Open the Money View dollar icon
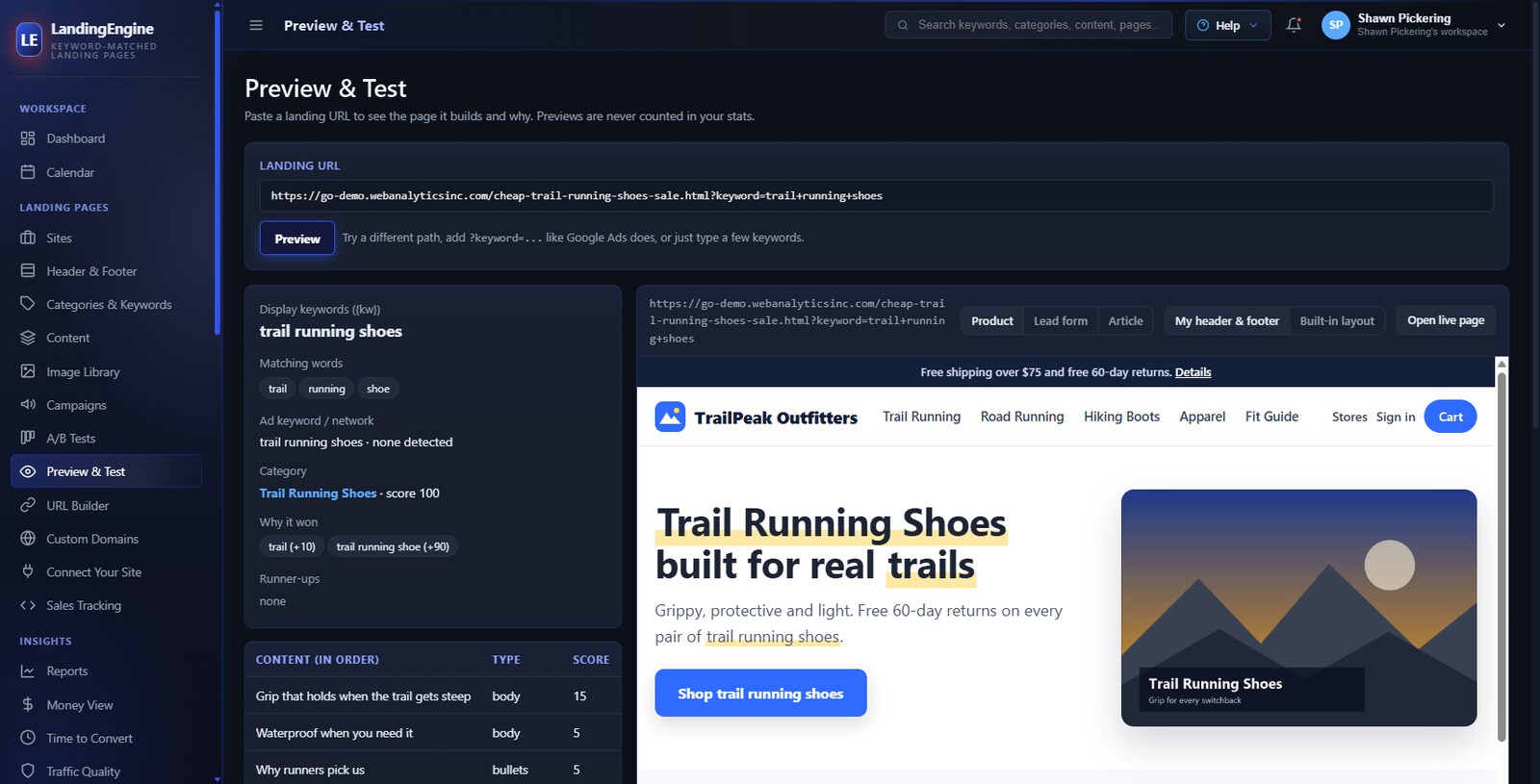Image resolution: width=1540 pixels, height=784 pixels. tap(28, 705)
